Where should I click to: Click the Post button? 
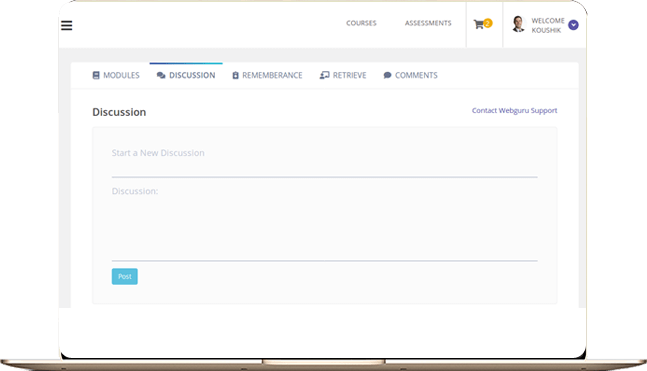[x=125, y=276]
